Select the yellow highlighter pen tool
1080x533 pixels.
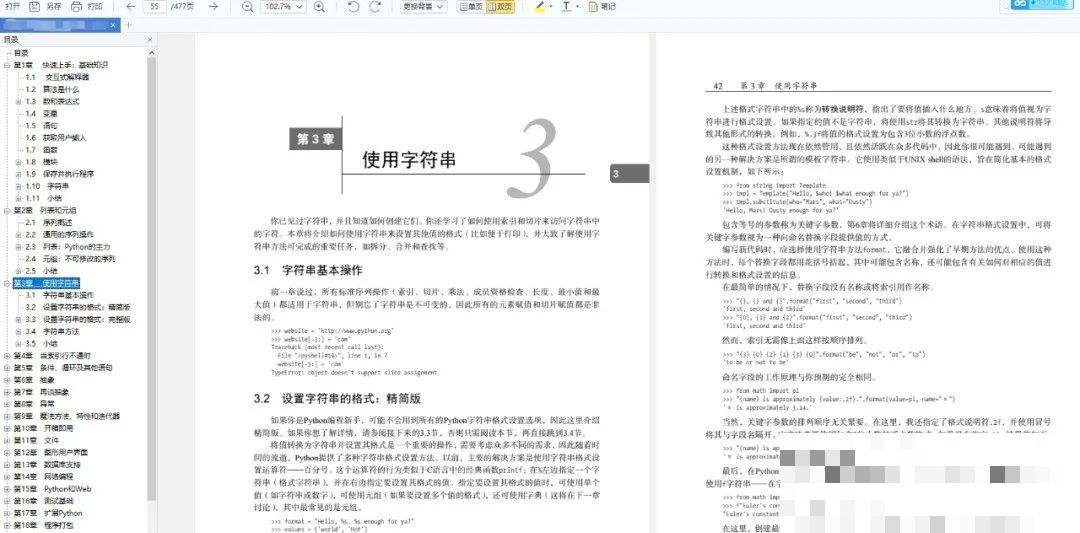click(x=540, y=6)
